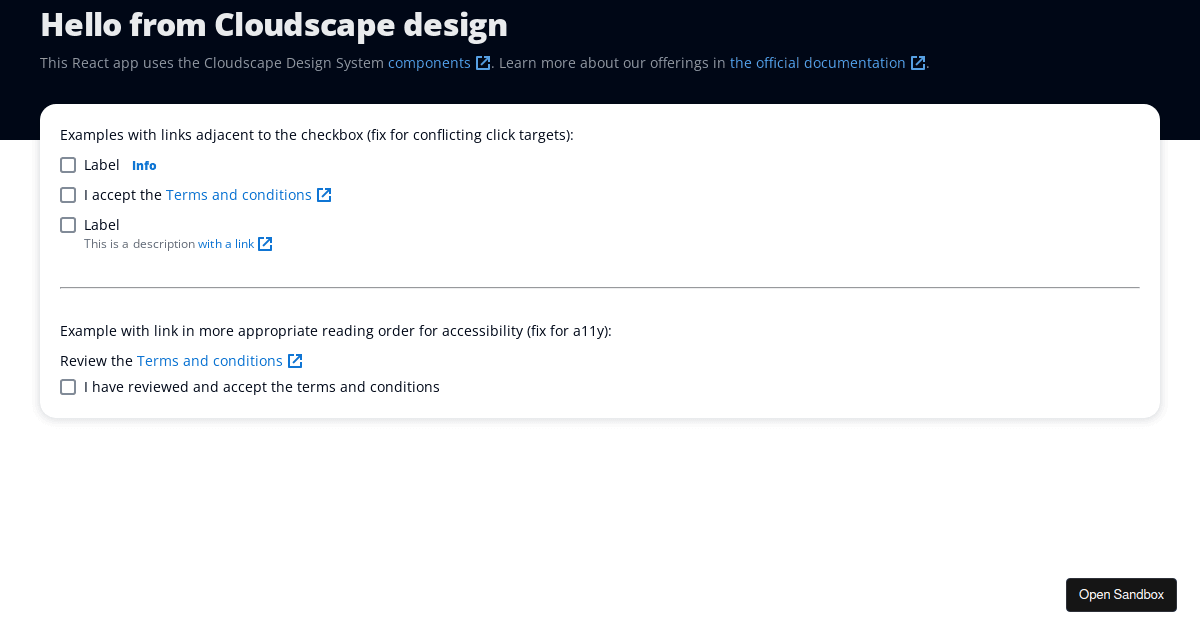Click external icon beside 'Review the' Terms link
Image resolution: width=1200 pixels, height=630 pixels.
(x=295, y=361)
